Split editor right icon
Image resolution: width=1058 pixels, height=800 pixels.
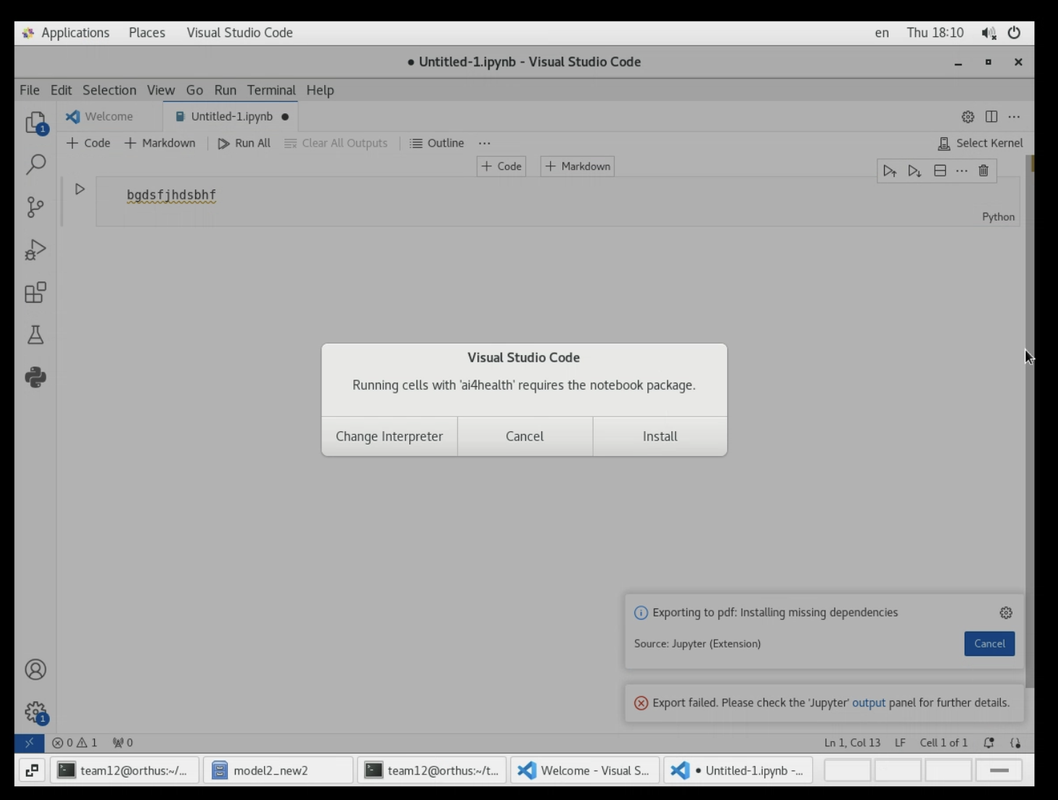(991, 117)
